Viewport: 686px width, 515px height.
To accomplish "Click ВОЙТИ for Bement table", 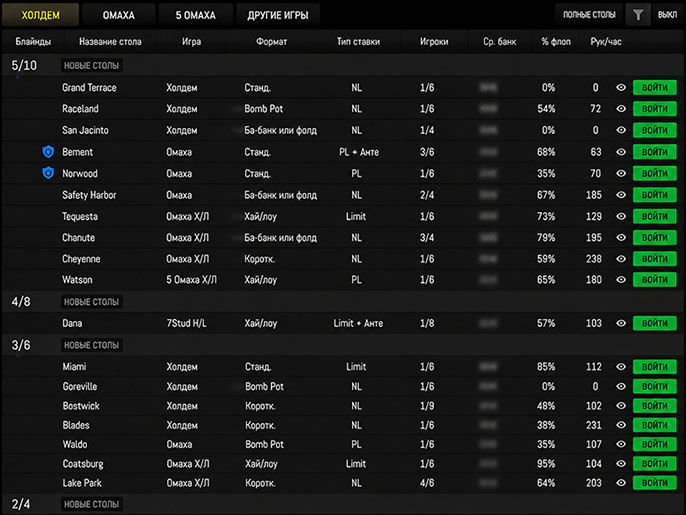I will coord(654,152).
